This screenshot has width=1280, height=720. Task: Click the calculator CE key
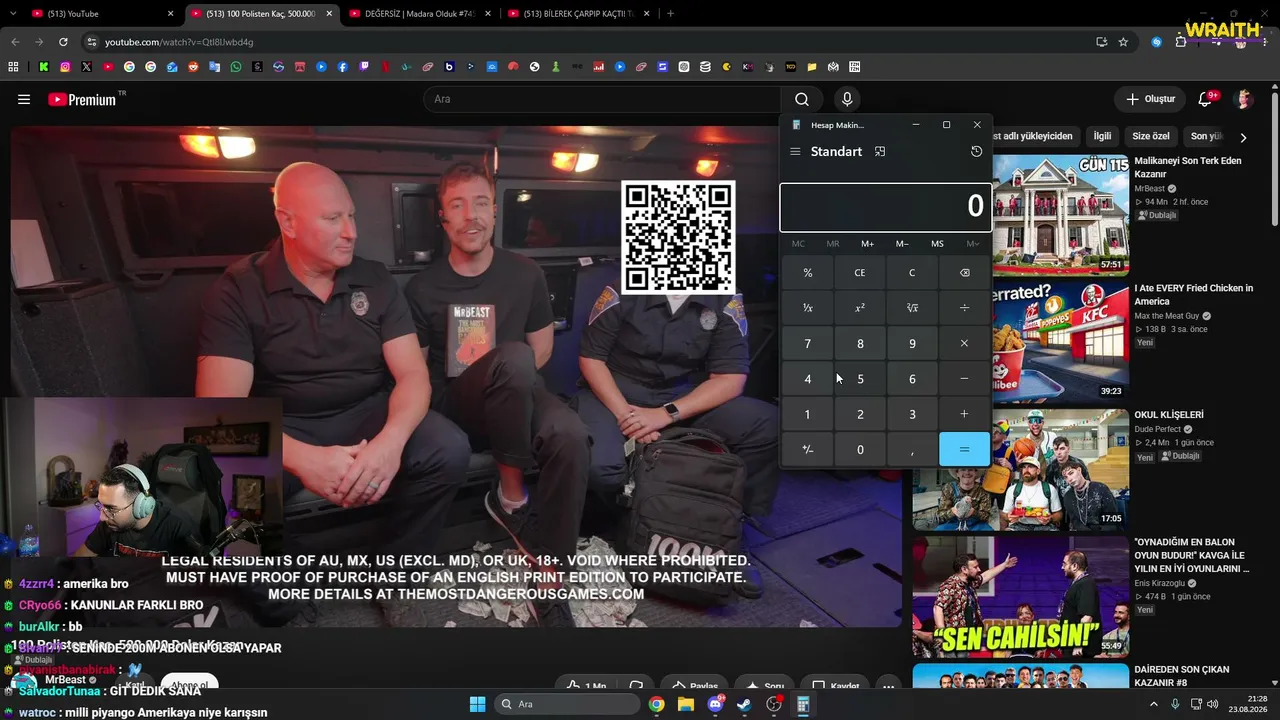pos(860,273)
